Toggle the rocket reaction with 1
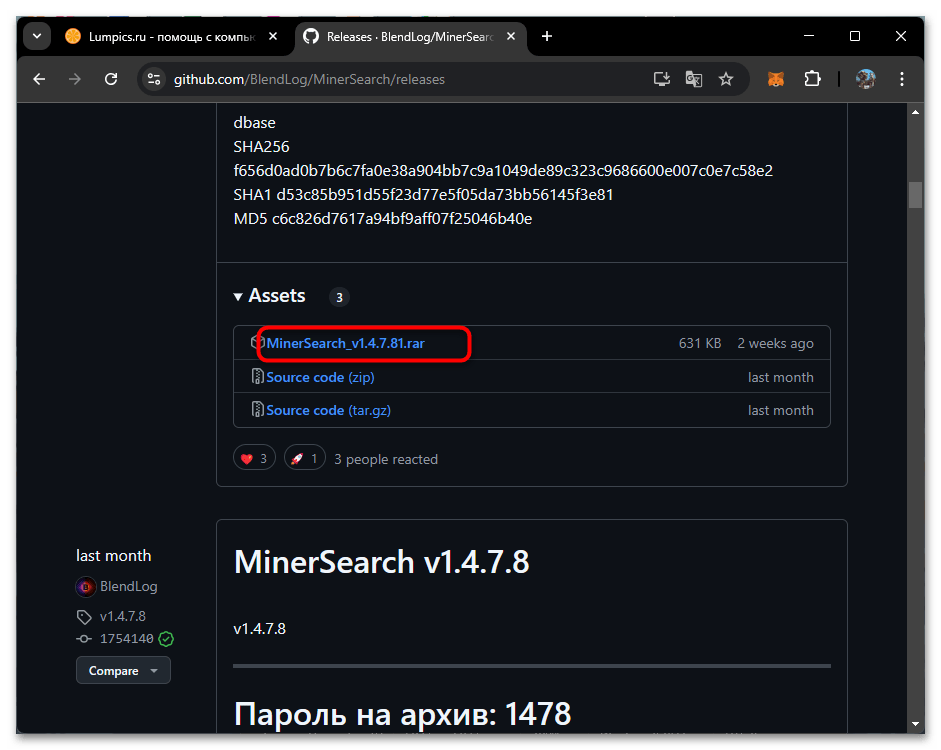The height and width of the screenshot is (750, 941). (305, 458)
